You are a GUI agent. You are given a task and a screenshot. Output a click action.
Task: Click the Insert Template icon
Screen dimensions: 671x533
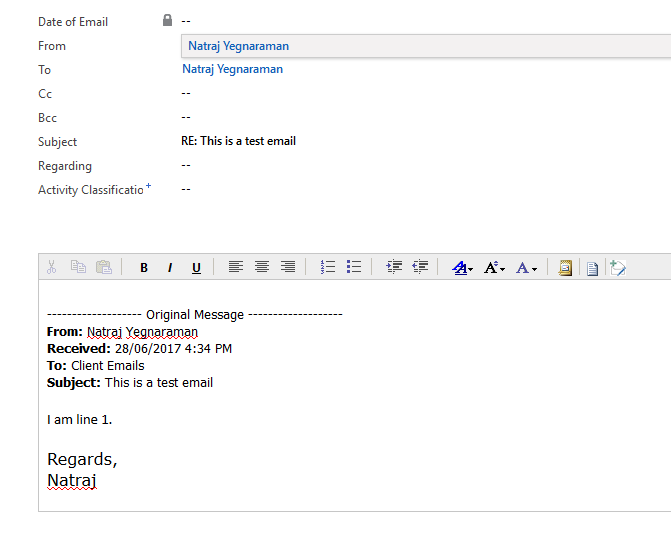(x=565, y=268)
